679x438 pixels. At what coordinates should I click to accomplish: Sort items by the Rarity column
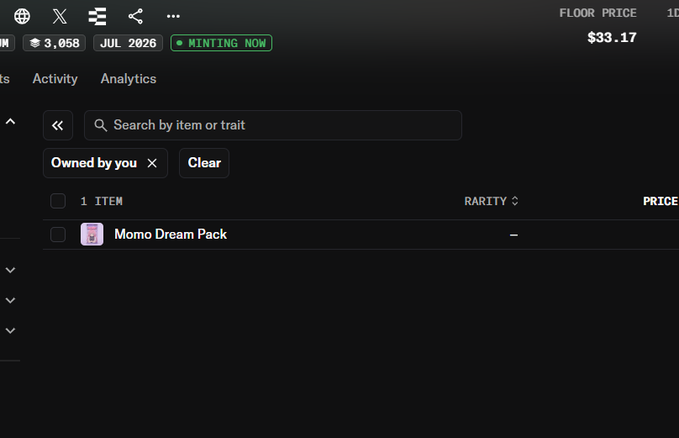tap(491, 201)
